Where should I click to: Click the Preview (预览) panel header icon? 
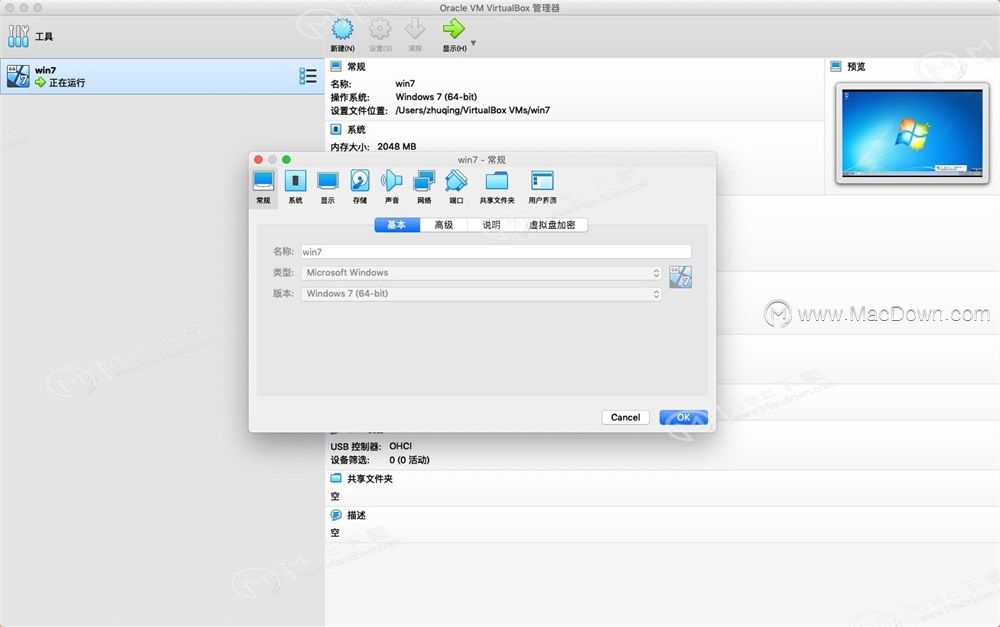pos(836,66)
